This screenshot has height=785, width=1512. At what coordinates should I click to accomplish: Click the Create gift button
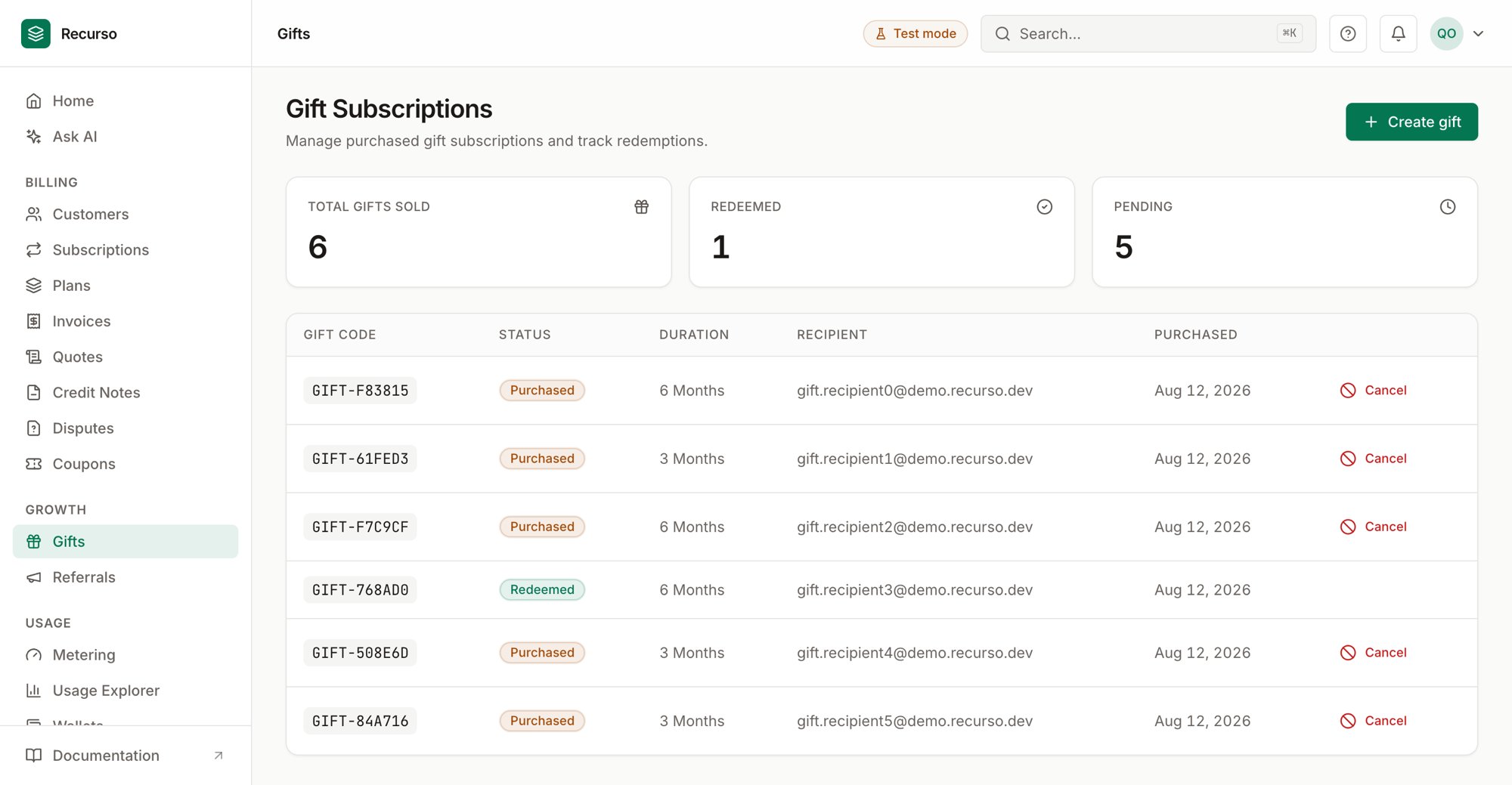pyautogui.click(x=1411, y=122)
